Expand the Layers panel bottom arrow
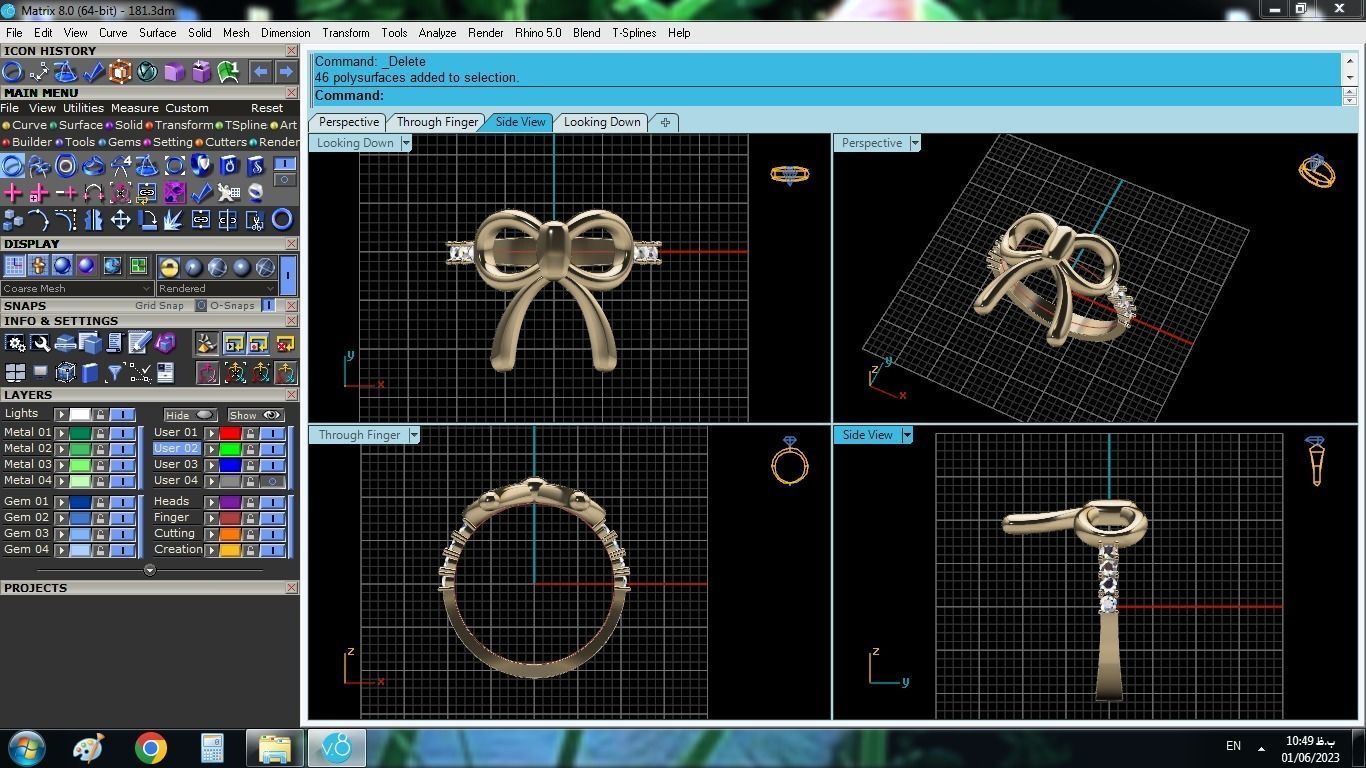 pos(149,570)
